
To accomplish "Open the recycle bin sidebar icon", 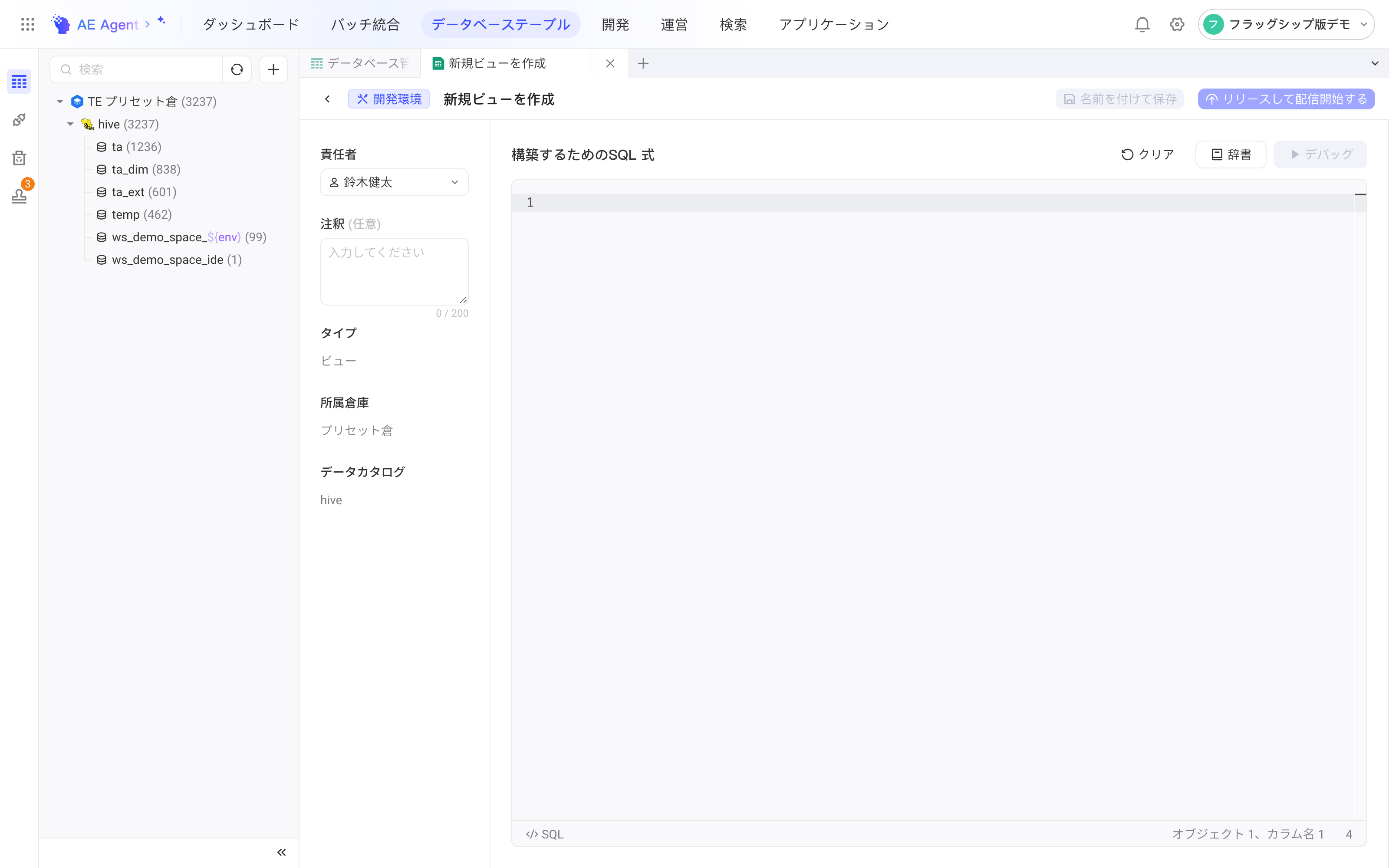I will point(19,158).
